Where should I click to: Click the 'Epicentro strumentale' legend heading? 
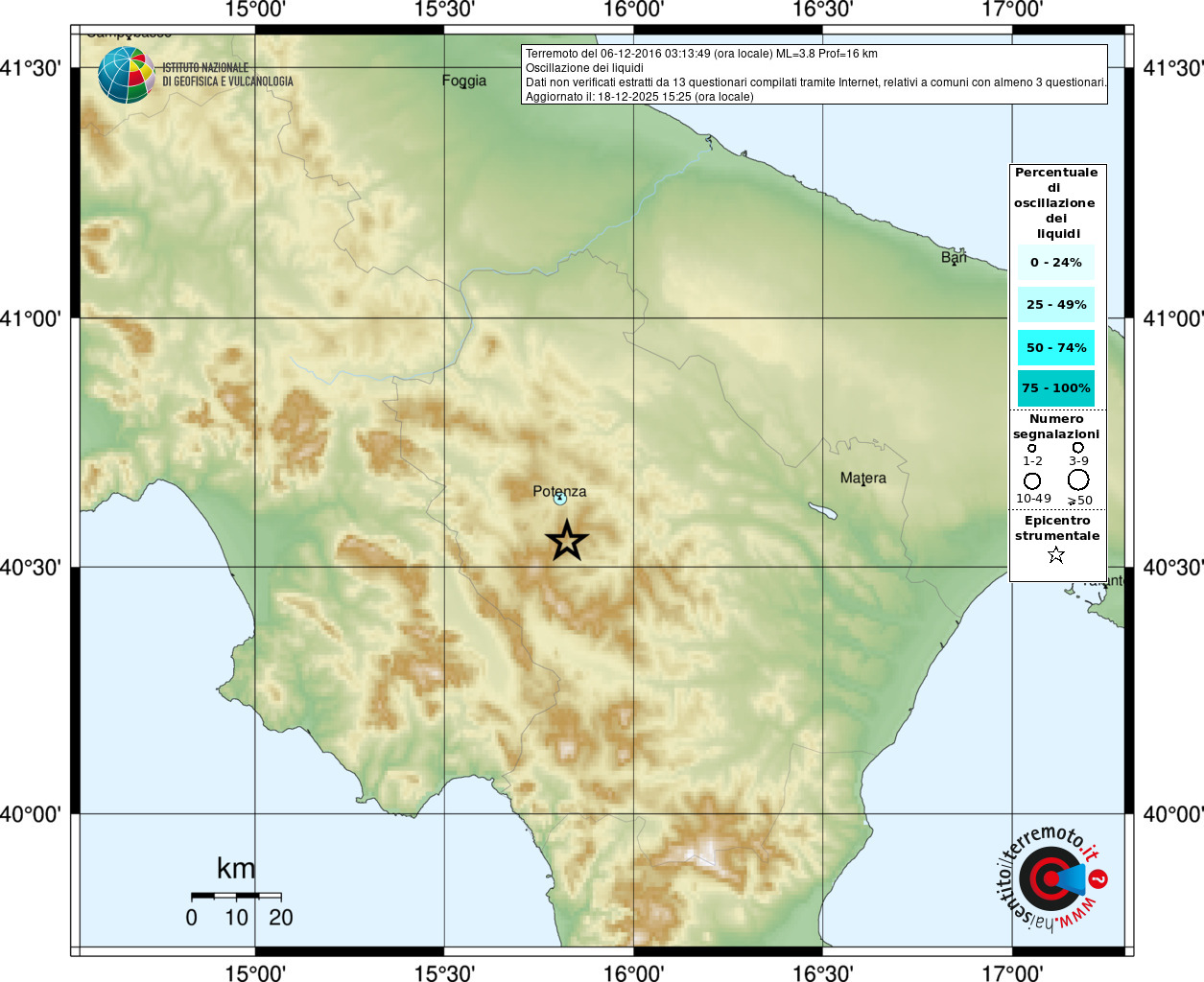pos(1057,527)
